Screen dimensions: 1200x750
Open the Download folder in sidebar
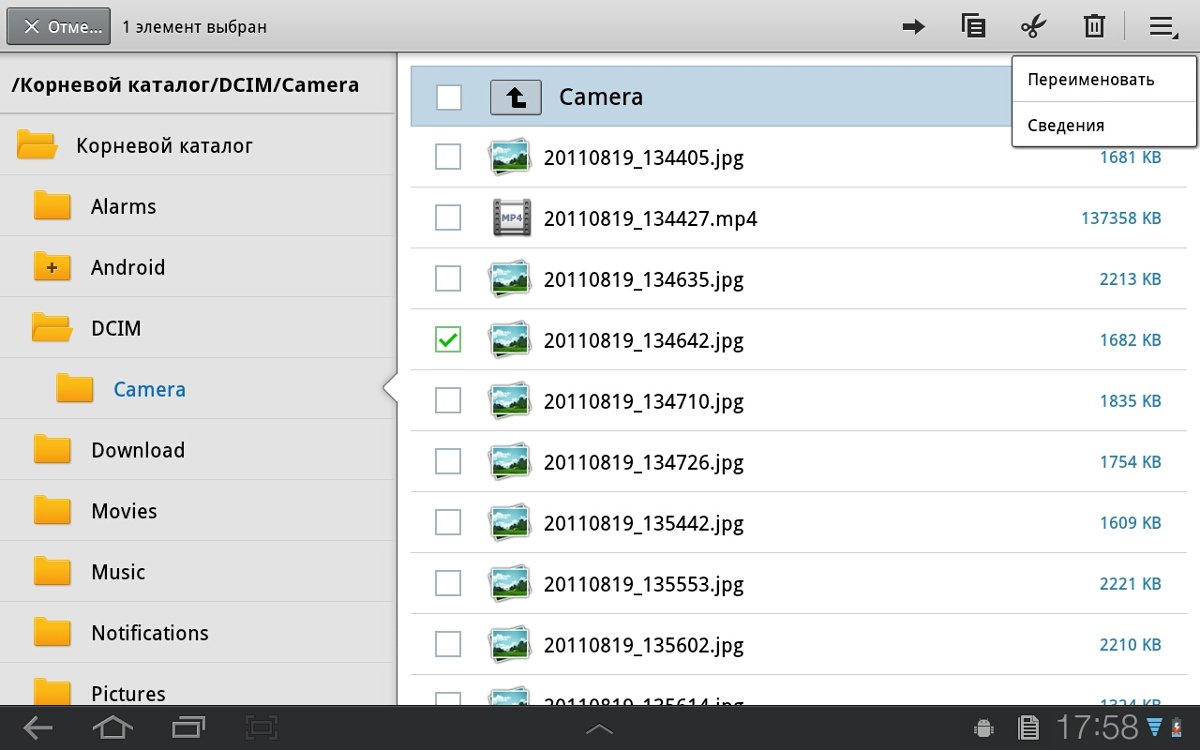tap(137, 450)
